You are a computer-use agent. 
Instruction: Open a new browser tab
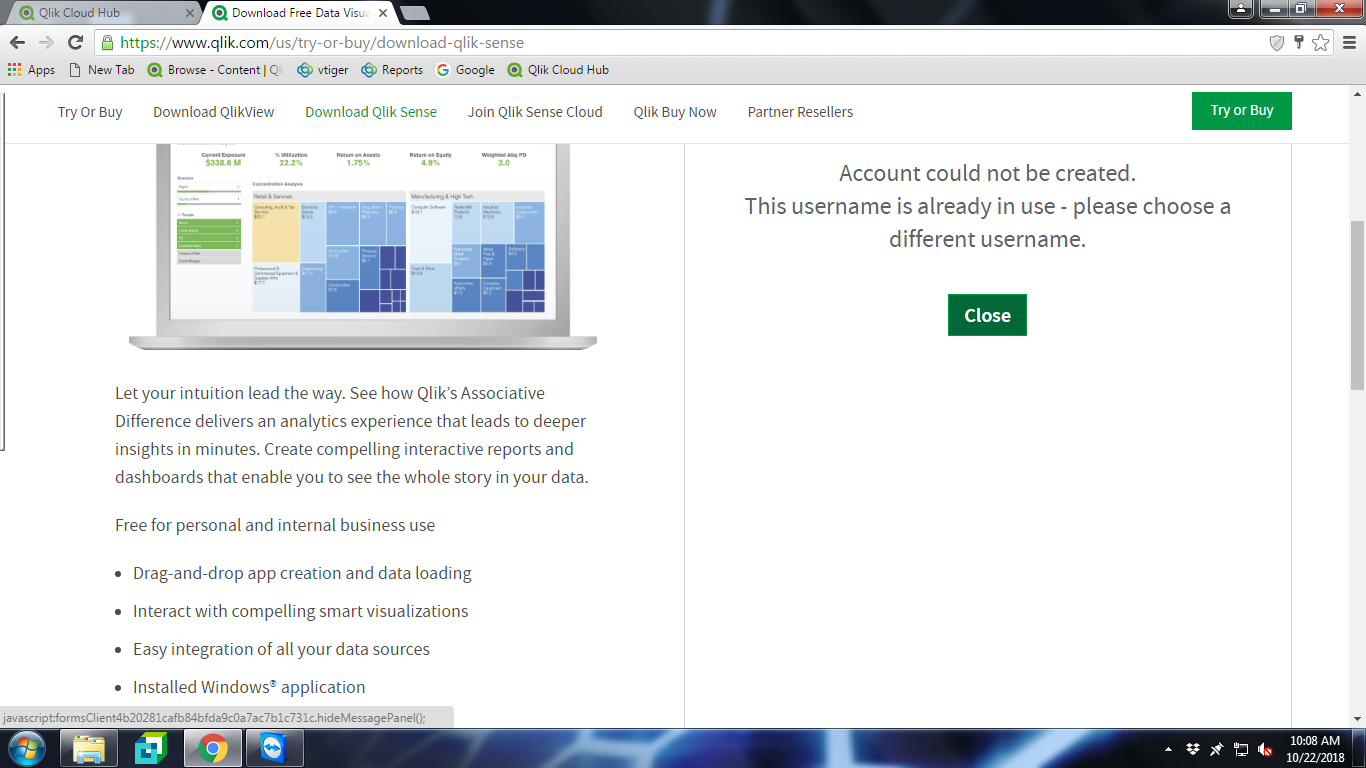coord(414,13)
